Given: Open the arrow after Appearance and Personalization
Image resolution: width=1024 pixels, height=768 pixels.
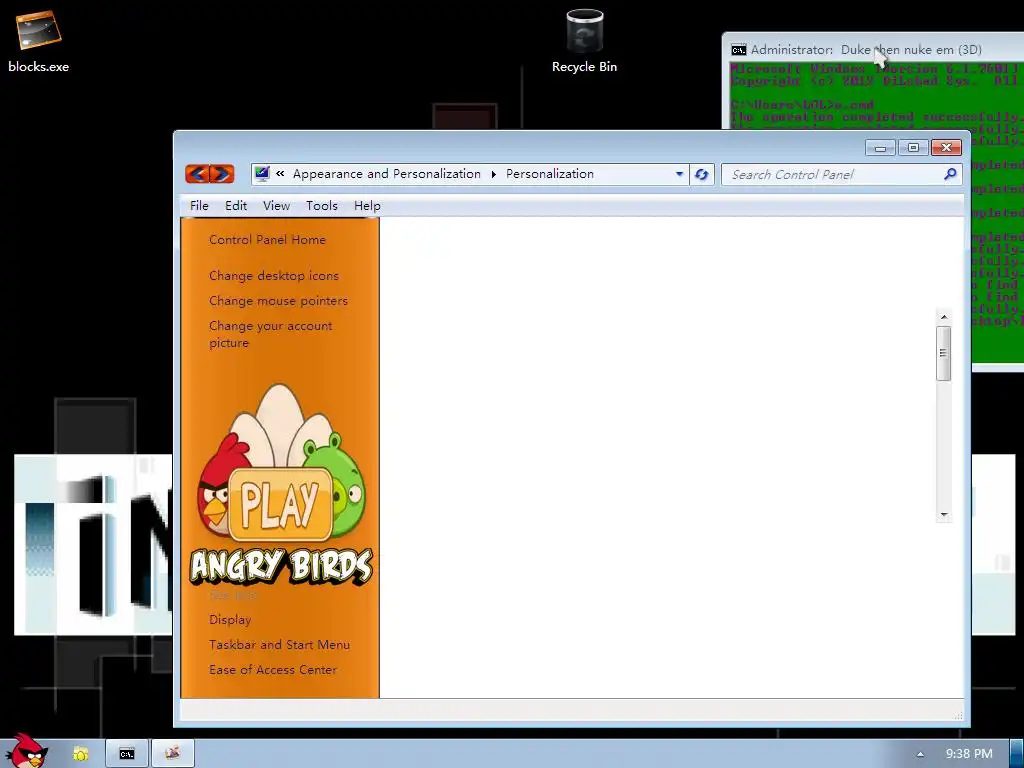Looking at the screenshot, I should point(493,174).
